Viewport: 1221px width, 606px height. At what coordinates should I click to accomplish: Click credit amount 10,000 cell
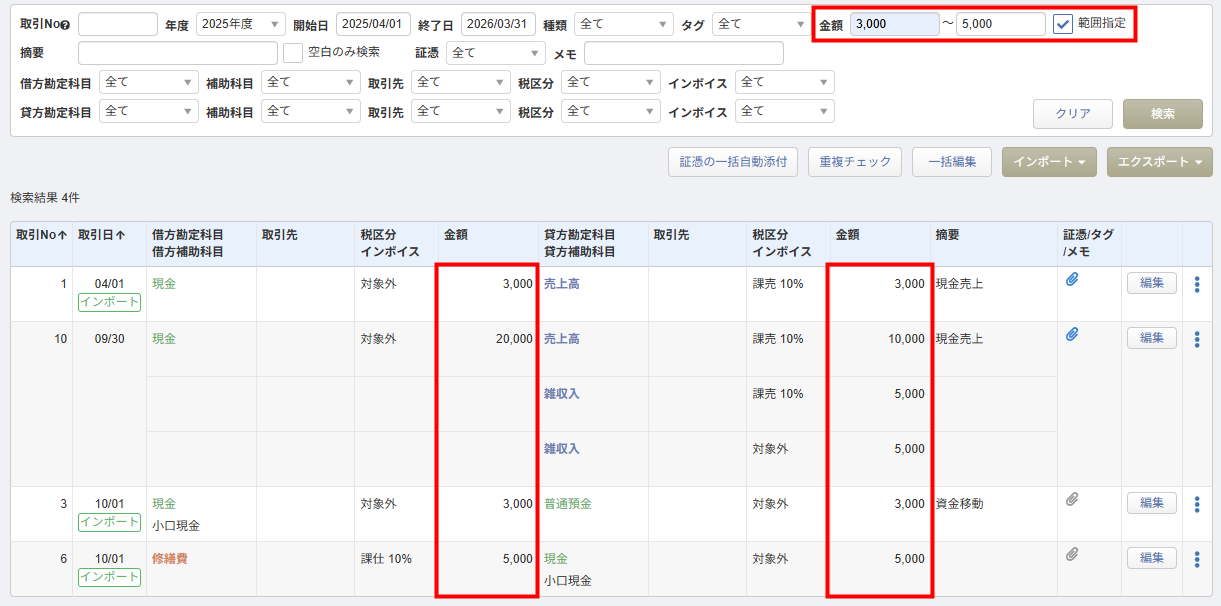906,339
